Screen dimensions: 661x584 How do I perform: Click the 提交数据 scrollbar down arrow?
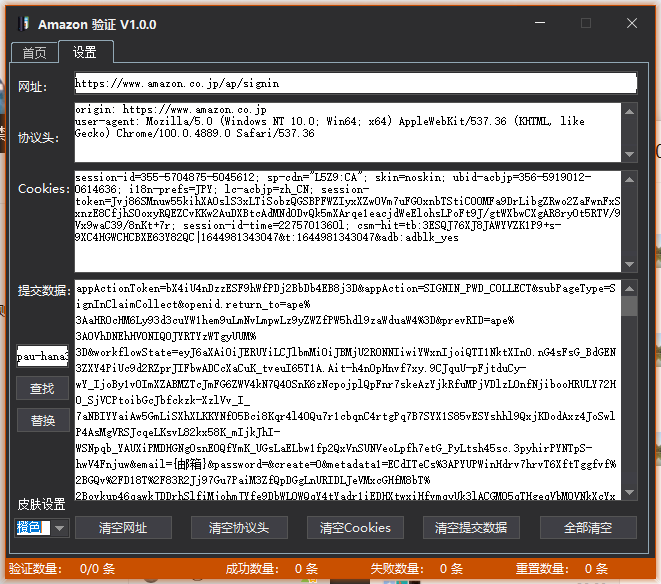pyautogui.click(x=629, y=492)
